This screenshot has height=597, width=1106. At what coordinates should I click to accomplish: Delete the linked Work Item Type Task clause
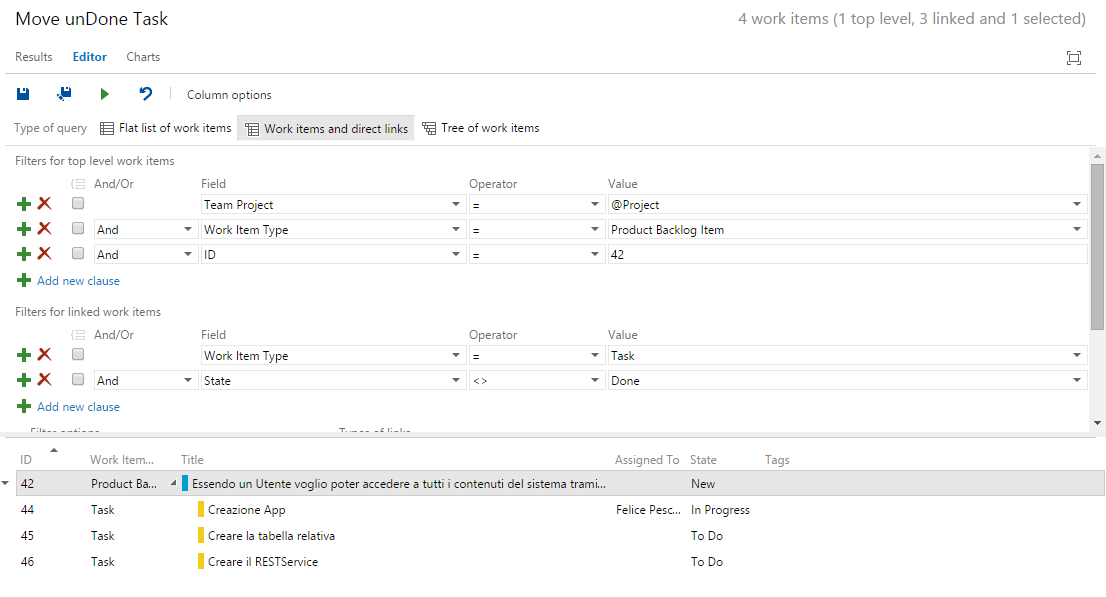point(44,354)
